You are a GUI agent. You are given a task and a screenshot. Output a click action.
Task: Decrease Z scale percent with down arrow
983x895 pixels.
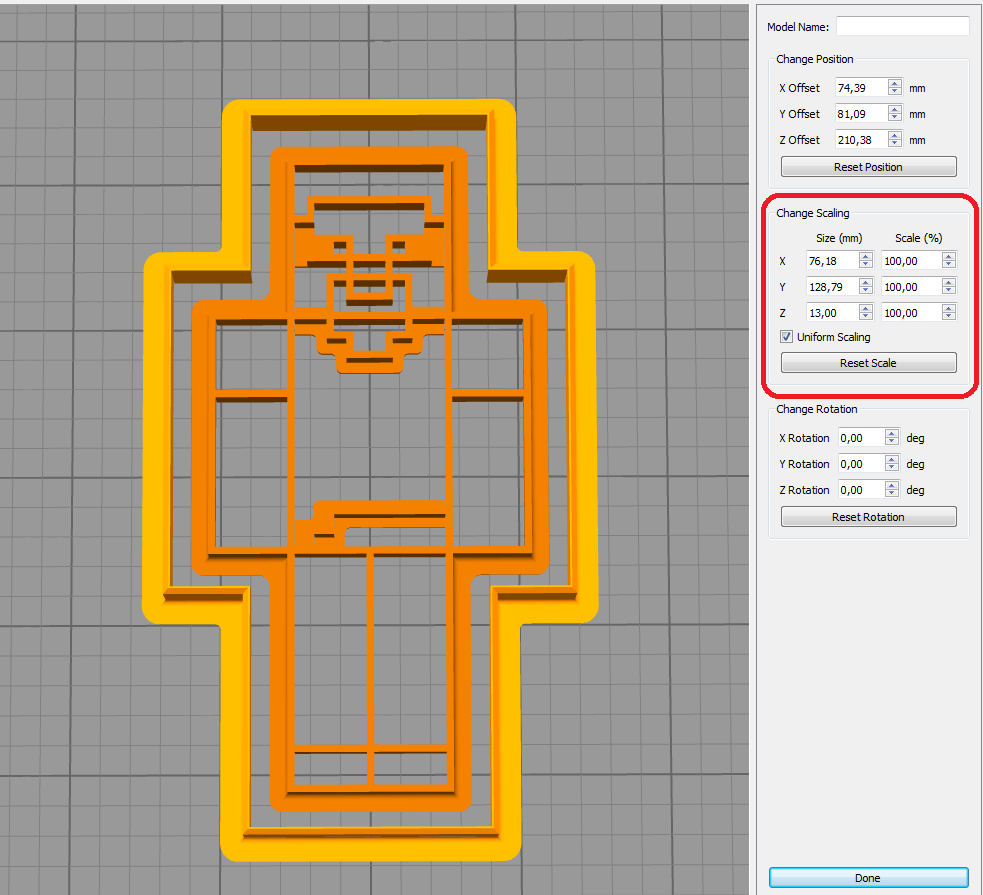tap(949, 317)
